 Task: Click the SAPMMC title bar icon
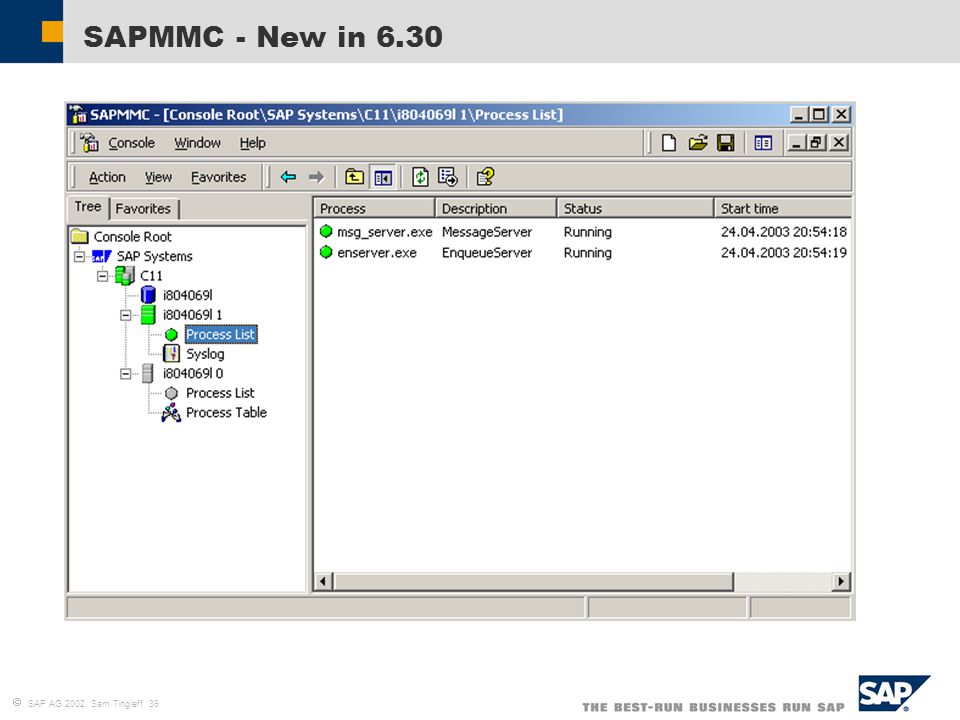tap(78, 114)
